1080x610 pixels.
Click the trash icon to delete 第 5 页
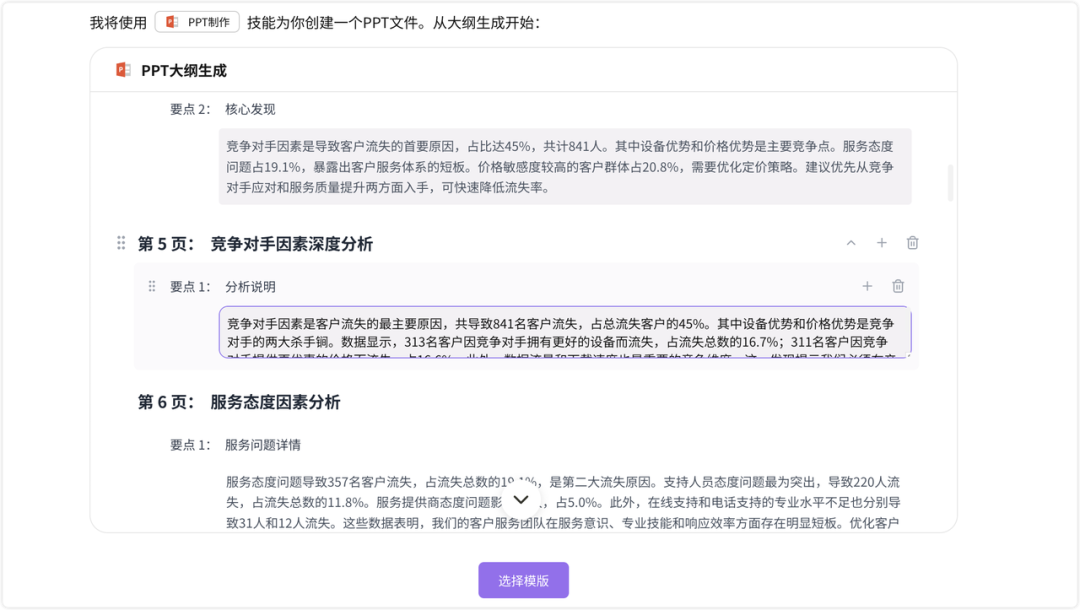tap(911, 242)
